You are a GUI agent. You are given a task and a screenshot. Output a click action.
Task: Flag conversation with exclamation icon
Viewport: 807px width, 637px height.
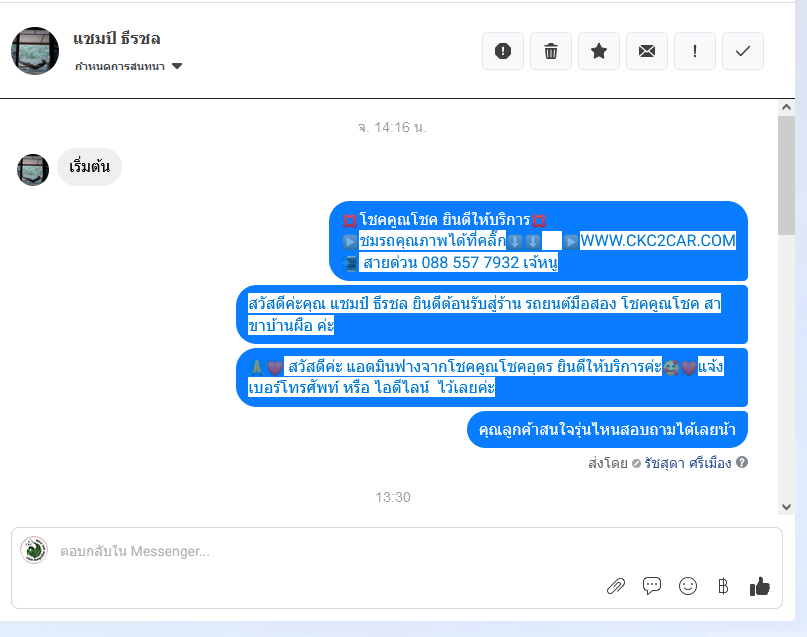pyautogui.click(x=695, y=51)
